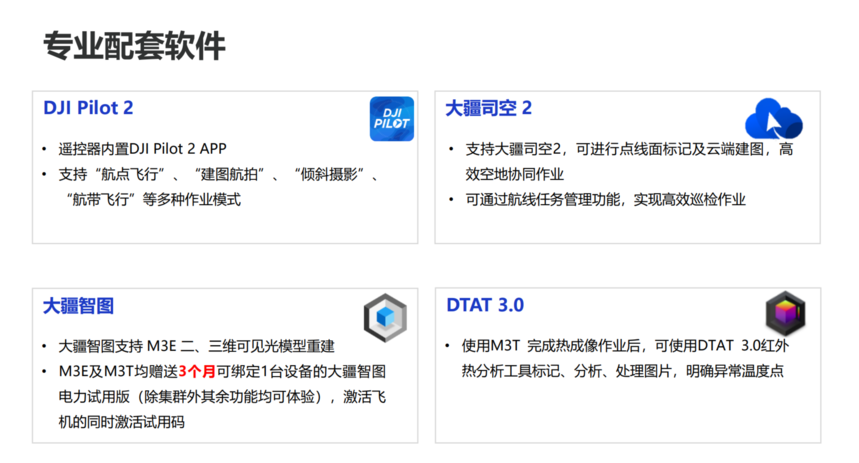Click the DTAT 3.0 colorful cube icon
Viewport: 859px width, 463px height.
point(786,313)
